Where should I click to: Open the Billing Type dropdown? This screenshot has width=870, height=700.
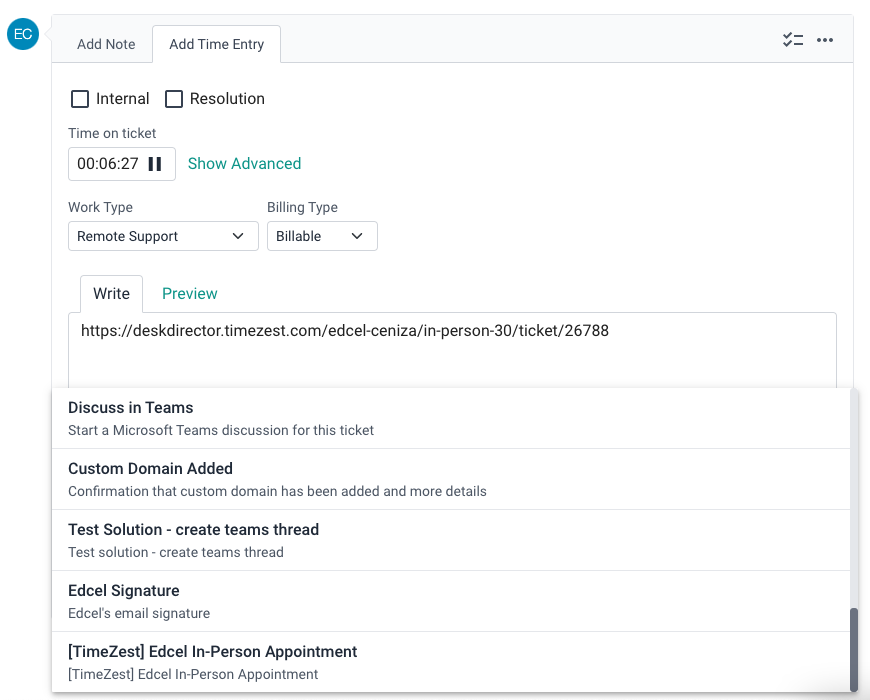pos(321,236)
